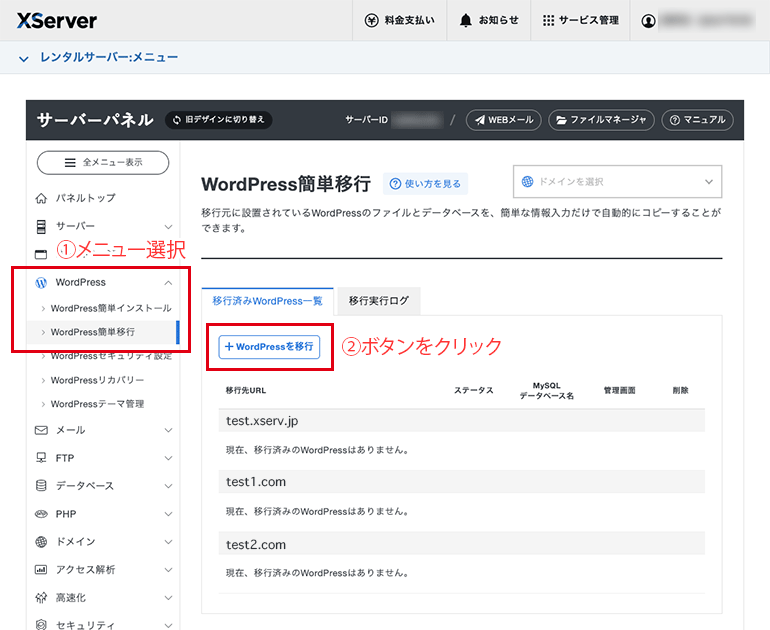This screenshot has height=630, width=770.
Task: Open ファイルマネージャ button
Action: coord(601,120)
